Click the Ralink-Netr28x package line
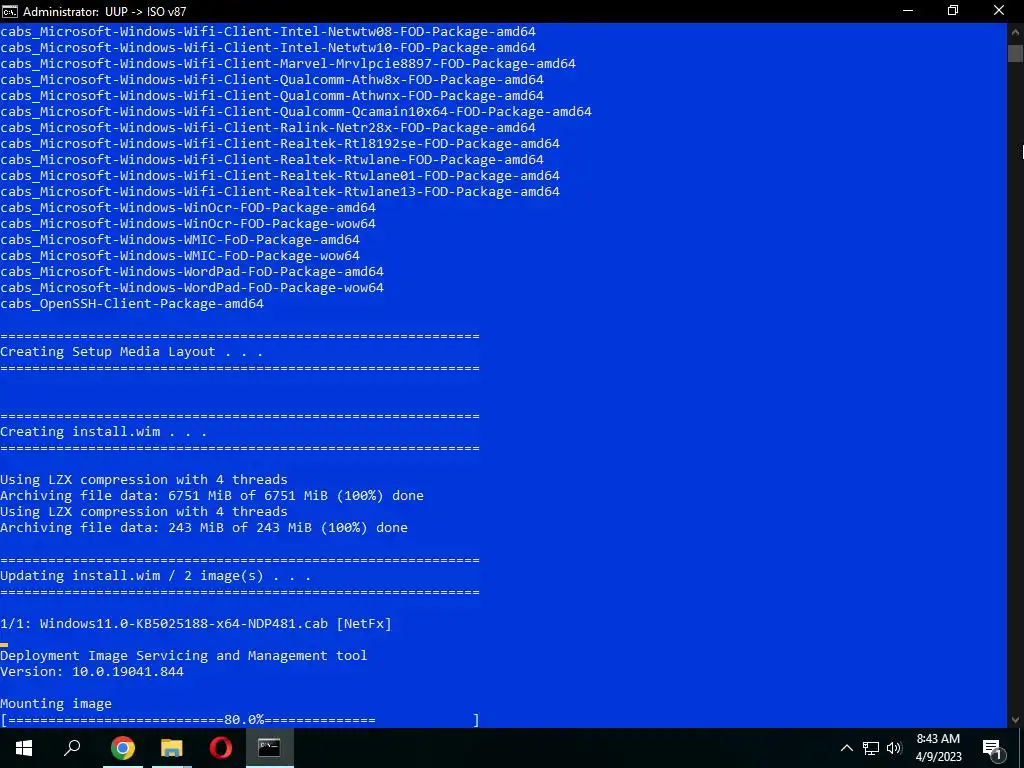The height and width of the screenshot is (768, 1024). point(268,128)
